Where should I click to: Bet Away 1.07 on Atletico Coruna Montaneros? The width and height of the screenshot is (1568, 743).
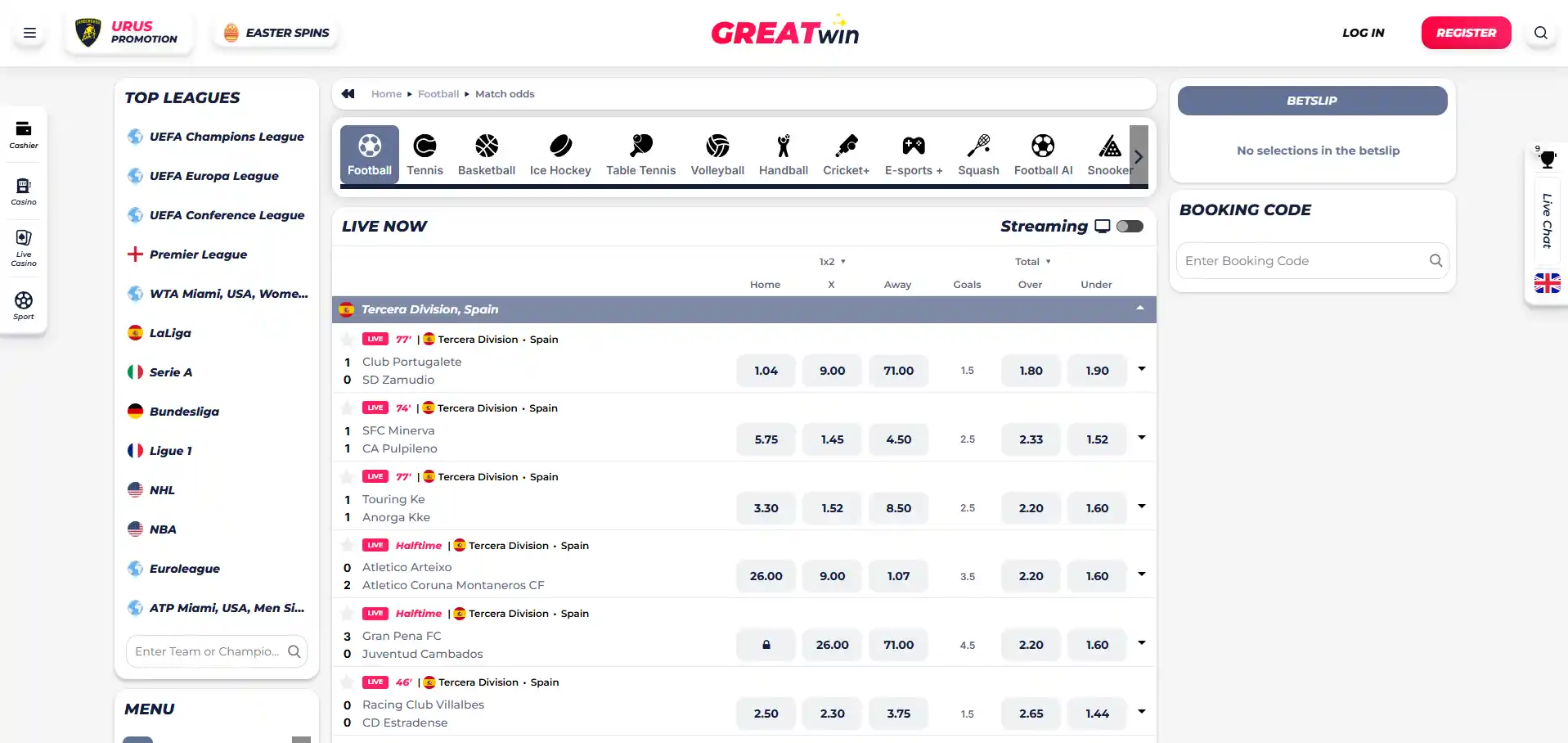click(x=898, y=576)
